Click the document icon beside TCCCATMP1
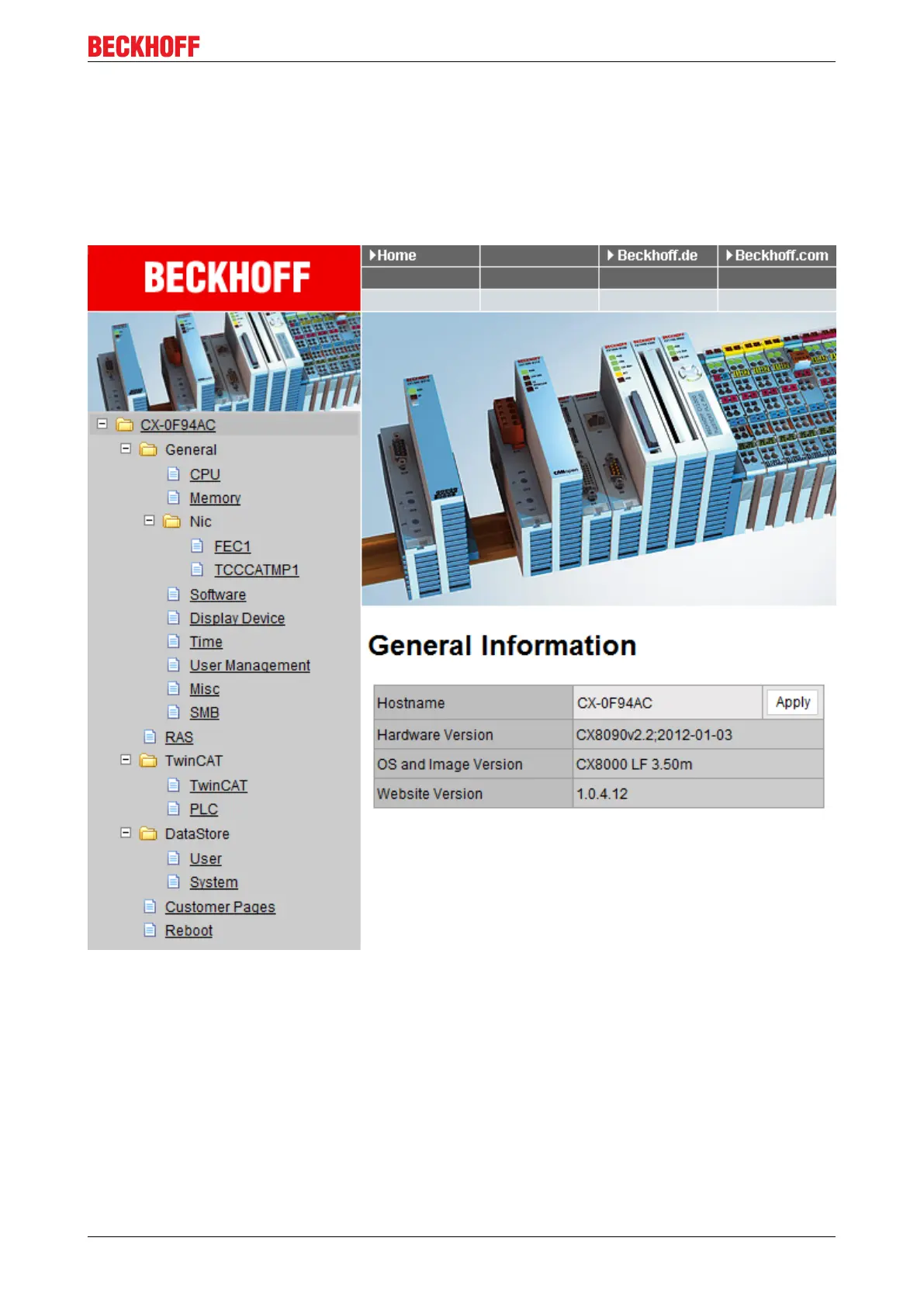 (x=198, y=570)
